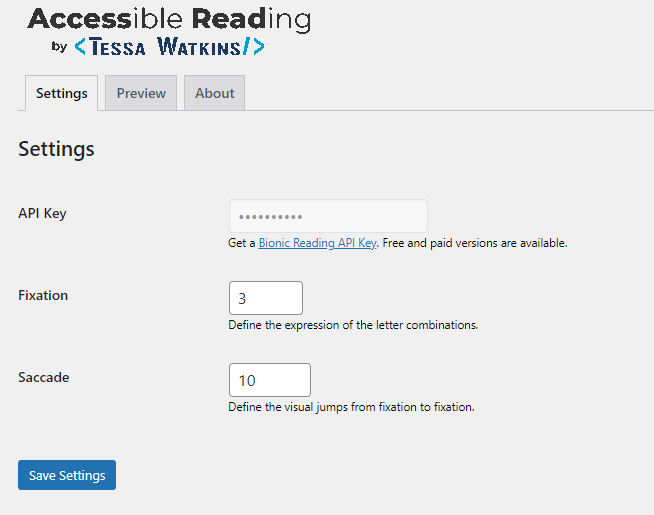Go to the About tab
Image resolution: width=654 pixels, height=515 pixels.
point(214,93)
